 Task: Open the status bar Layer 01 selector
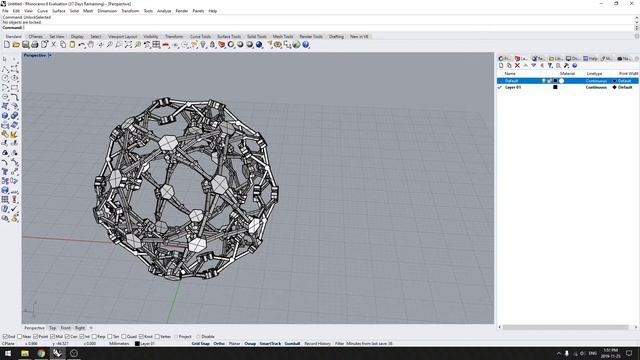tap(145, 344)
